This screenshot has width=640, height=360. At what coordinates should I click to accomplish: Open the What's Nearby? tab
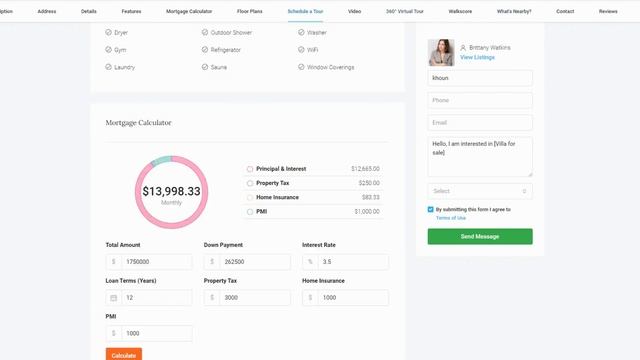pos(514,11)
